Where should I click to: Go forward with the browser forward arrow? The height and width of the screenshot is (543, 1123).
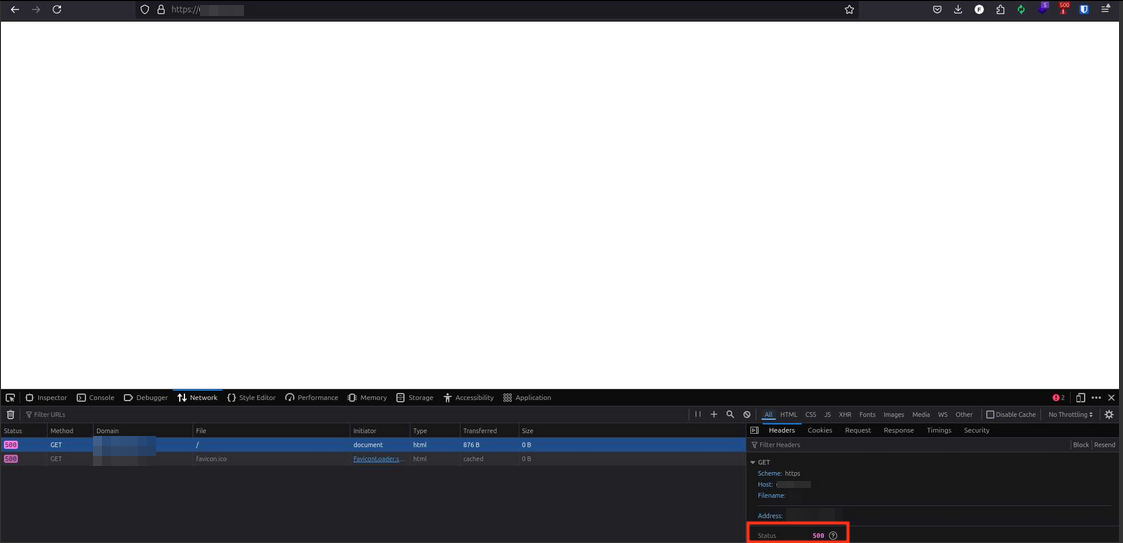click(x=36, y=10)
